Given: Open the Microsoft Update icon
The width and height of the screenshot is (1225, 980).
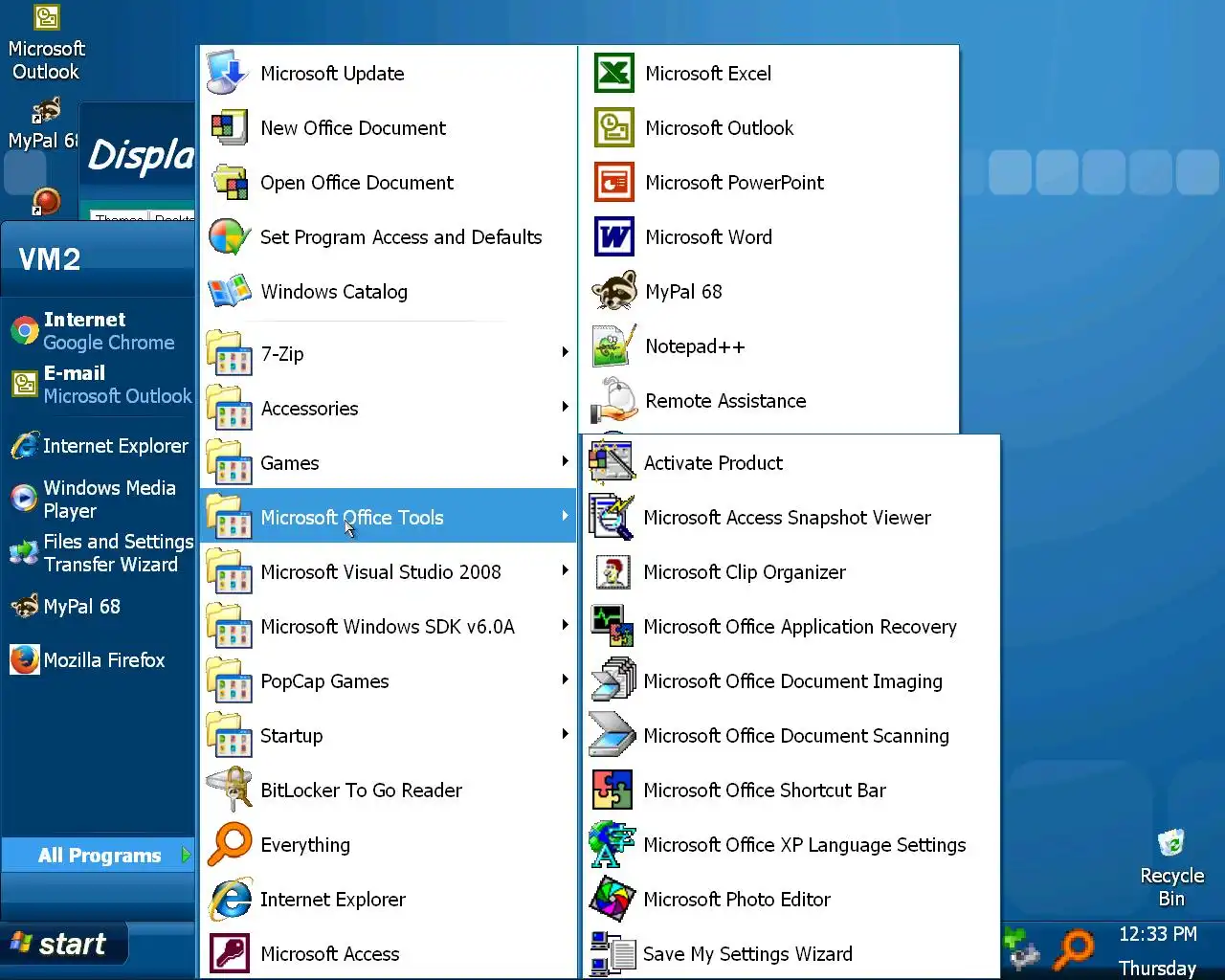Looking at the screenshot, I should point(230,74).
